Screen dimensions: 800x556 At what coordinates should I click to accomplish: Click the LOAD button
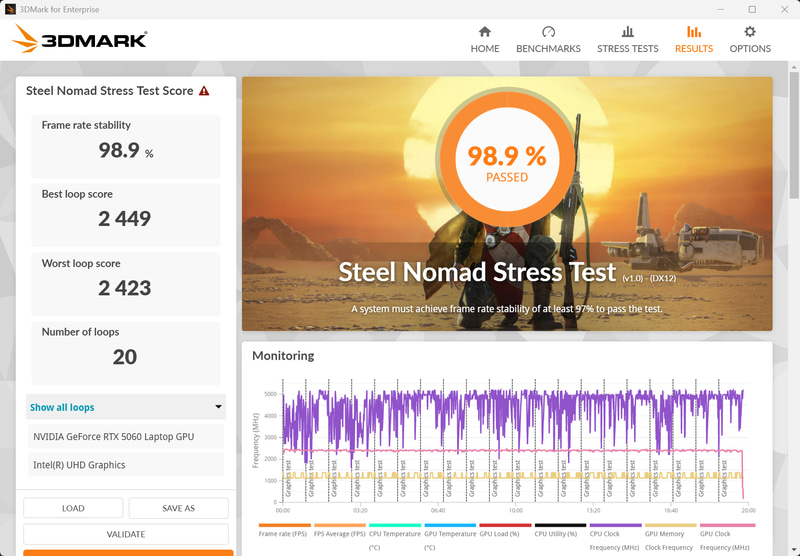[x=73, y=508]
